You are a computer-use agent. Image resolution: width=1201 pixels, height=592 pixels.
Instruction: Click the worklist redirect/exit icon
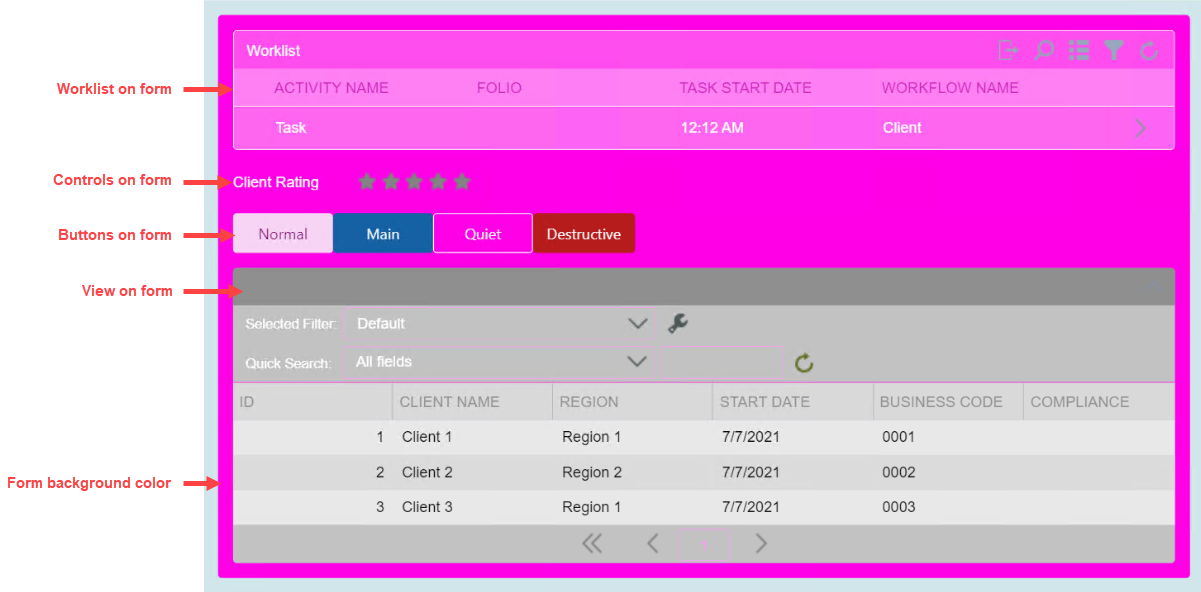tap(1008, 50)
